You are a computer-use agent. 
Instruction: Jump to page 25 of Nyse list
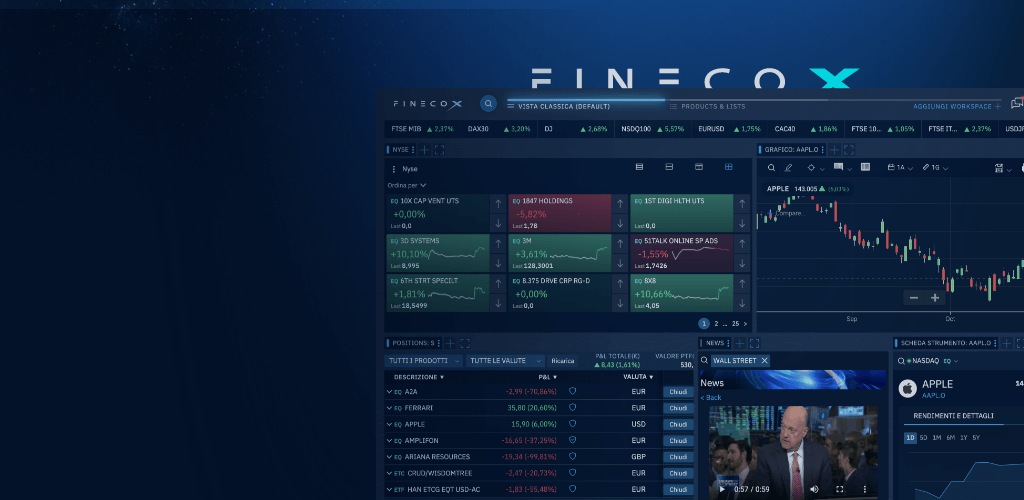click(x=735, y=324)
